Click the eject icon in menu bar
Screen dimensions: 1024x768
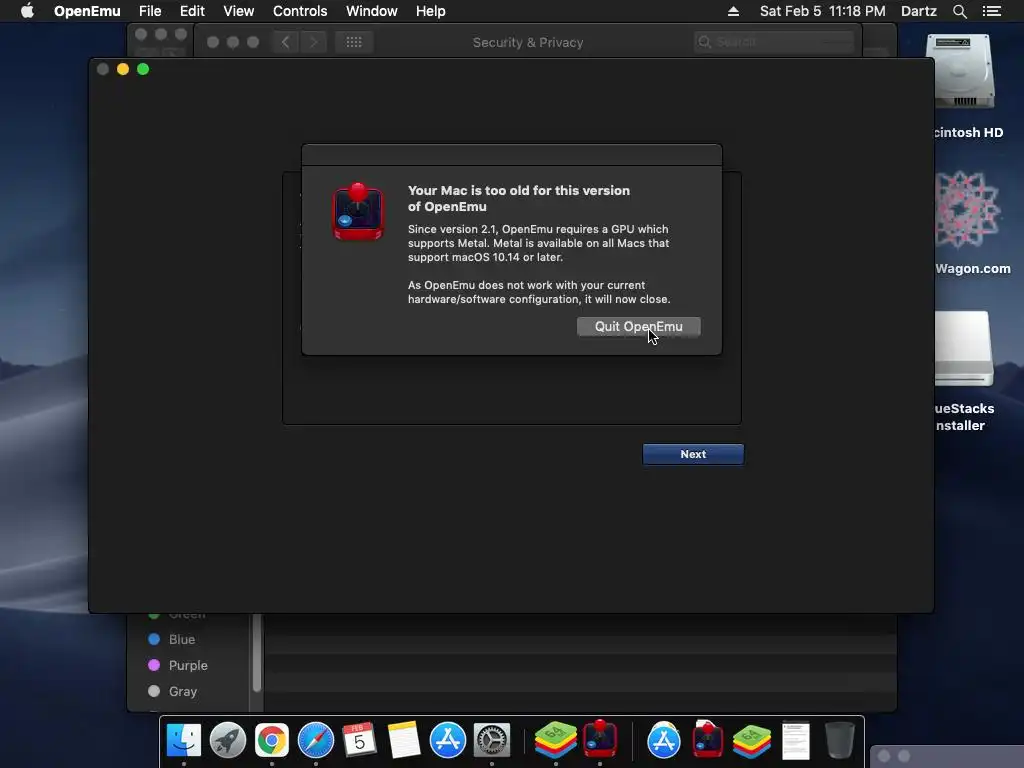(x=733, y=11)
